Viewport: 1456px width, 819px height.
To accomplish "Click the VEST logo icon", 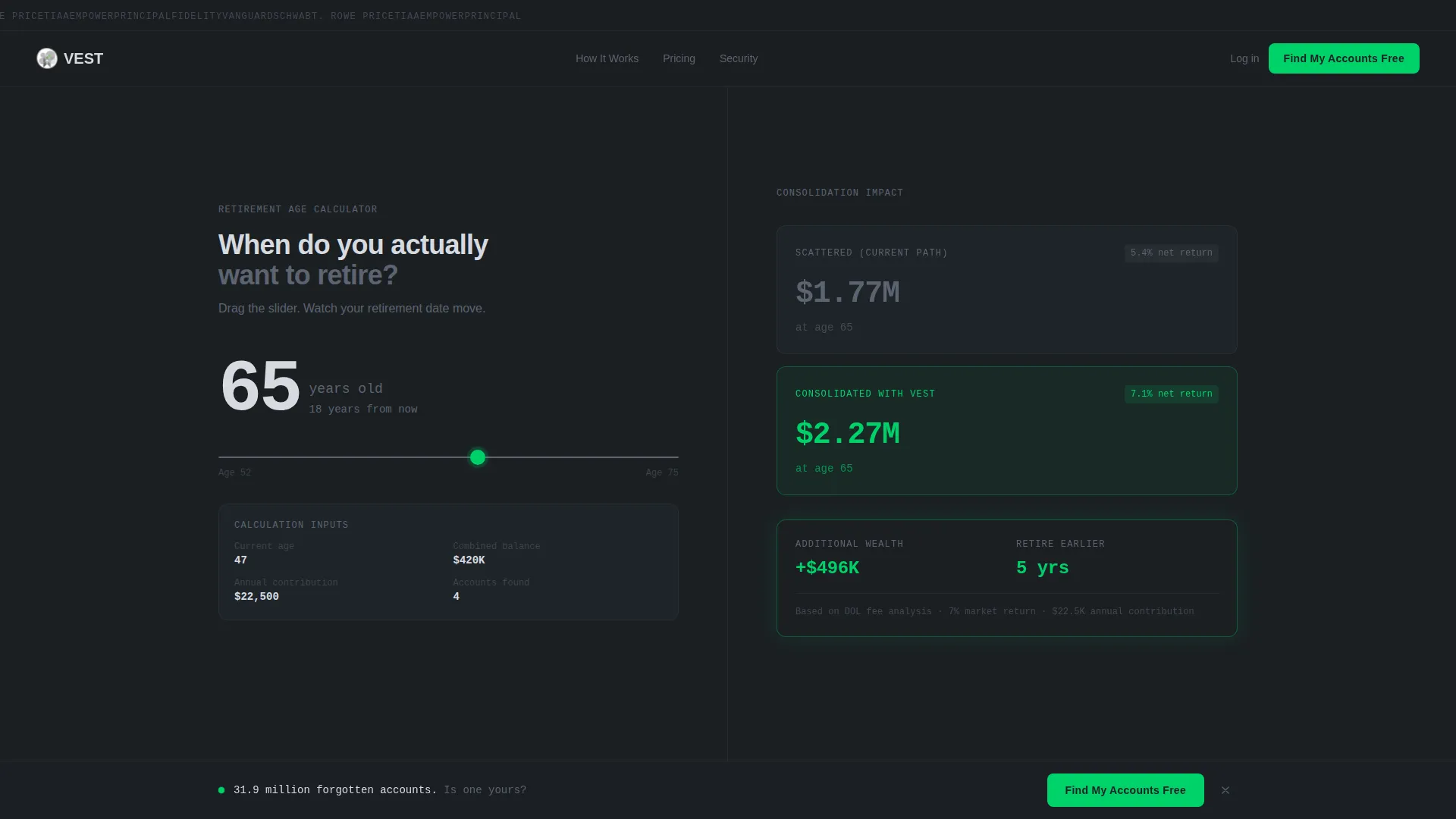I will [x=47, y=58].
